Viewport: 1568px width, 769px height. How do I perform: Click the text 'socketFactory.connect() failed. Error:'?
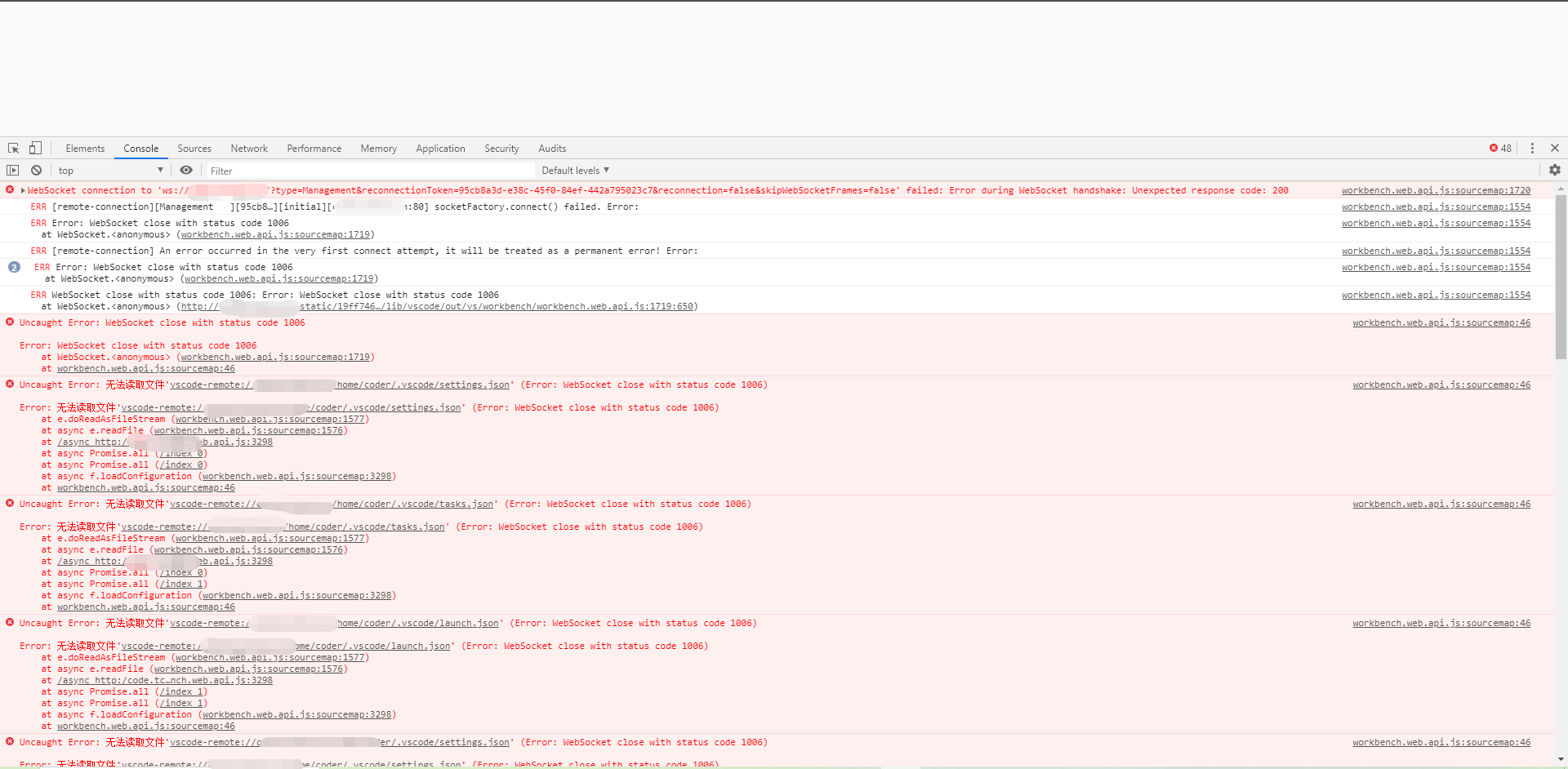pyautogui.click(x=537, y=207)
